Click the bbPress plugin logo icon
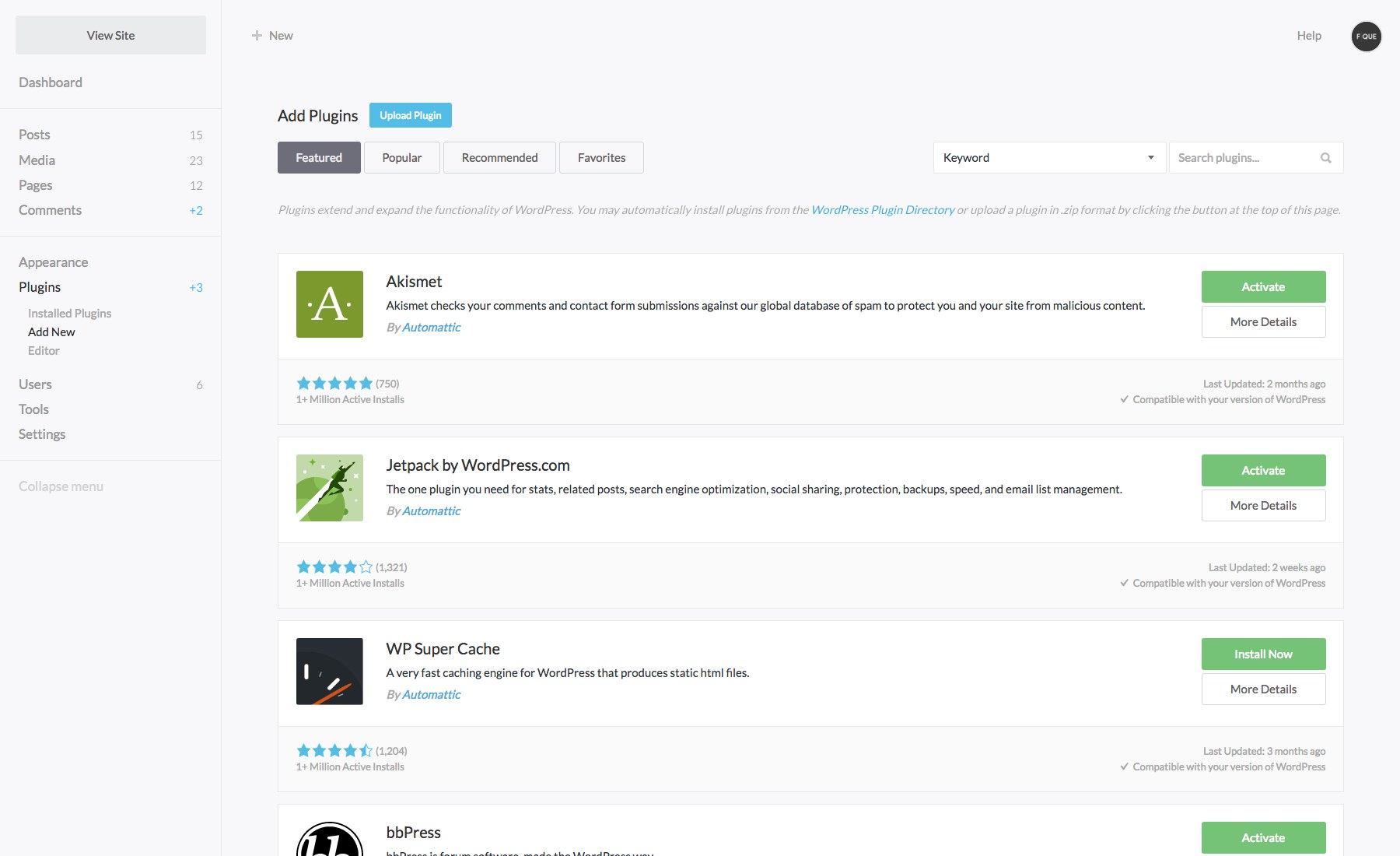This screenshot has height=856, width=1400. click(329, 839)
